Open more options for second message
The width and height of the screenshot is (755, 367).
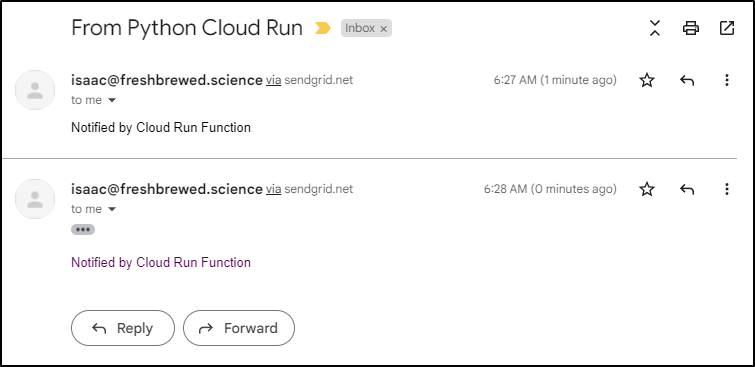(x=727, y=189)
